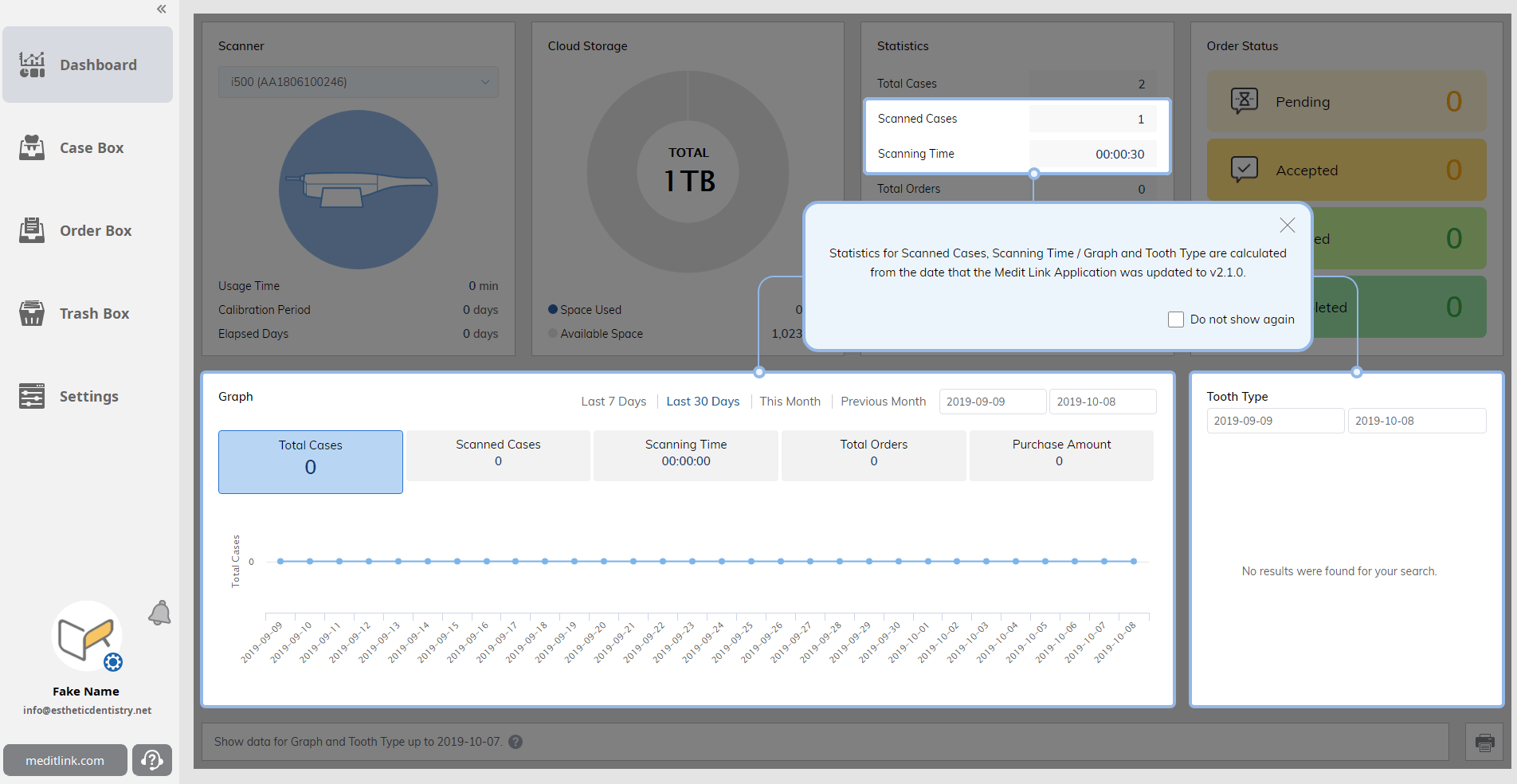Click the Graph start date field 2019-09-09

(x=992, y=402)
